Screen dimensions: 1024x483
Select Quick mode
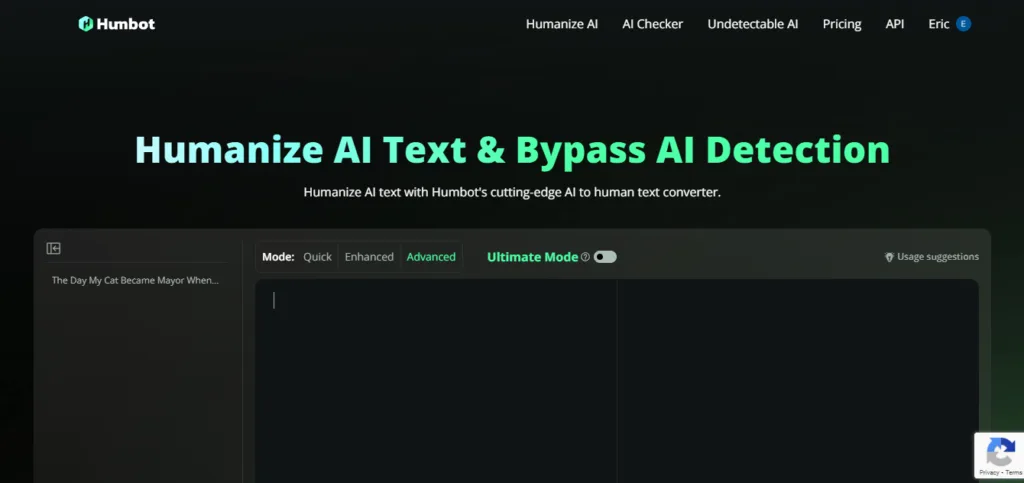pos(317,257)
